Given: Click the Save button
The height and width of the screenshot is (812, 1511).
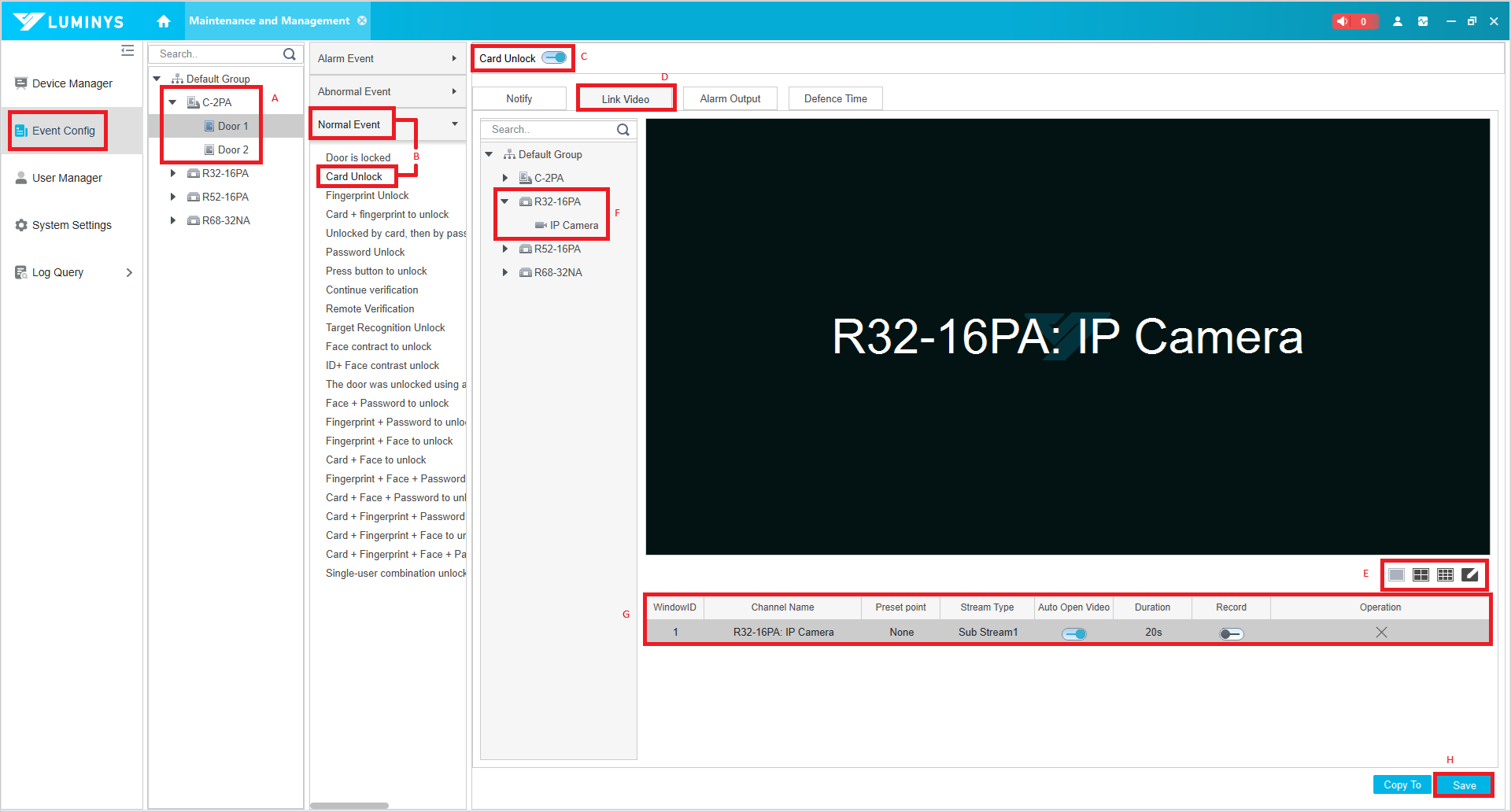Looking at the screenshot, I should (1464, 785).
